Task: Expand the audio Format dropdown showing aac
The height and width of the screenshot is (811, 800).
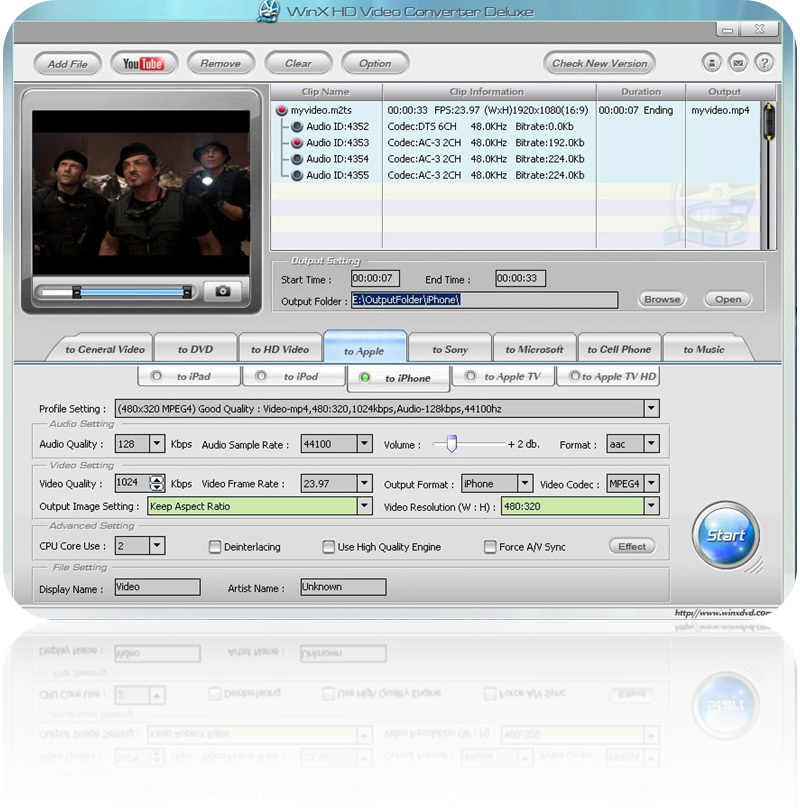Action: click(652, 443)
